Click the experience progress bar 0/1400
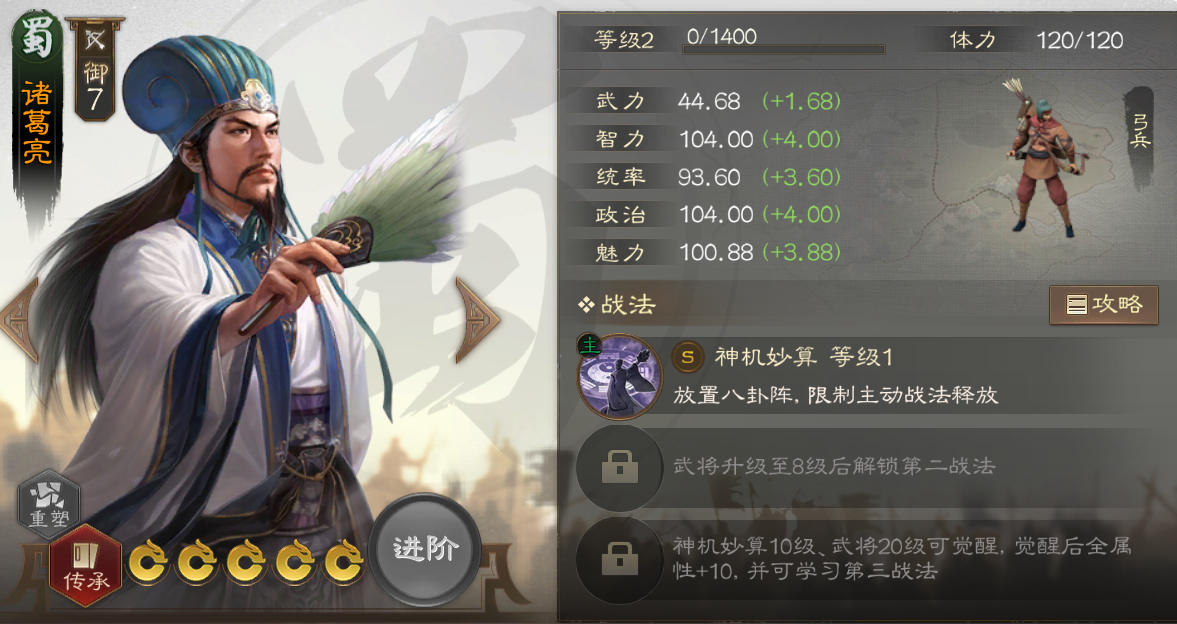Image resolution: width=1177 pixels, height=624 pixels. coord(784,50)
